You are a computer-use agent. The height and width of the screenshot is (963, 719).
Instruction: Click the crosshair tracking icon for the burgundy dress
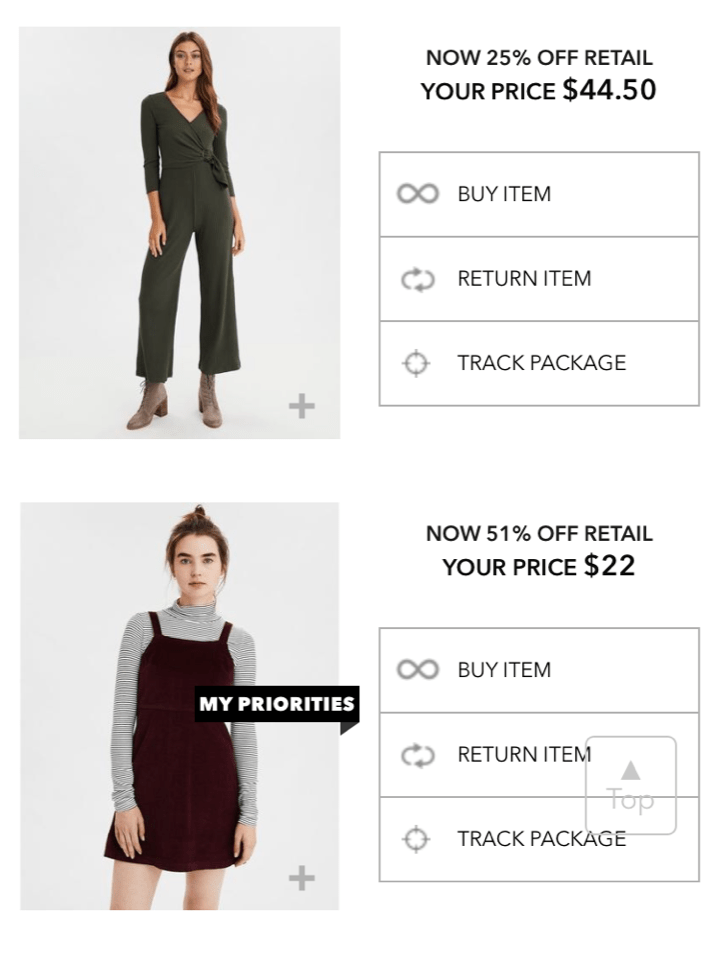point(416,839)
